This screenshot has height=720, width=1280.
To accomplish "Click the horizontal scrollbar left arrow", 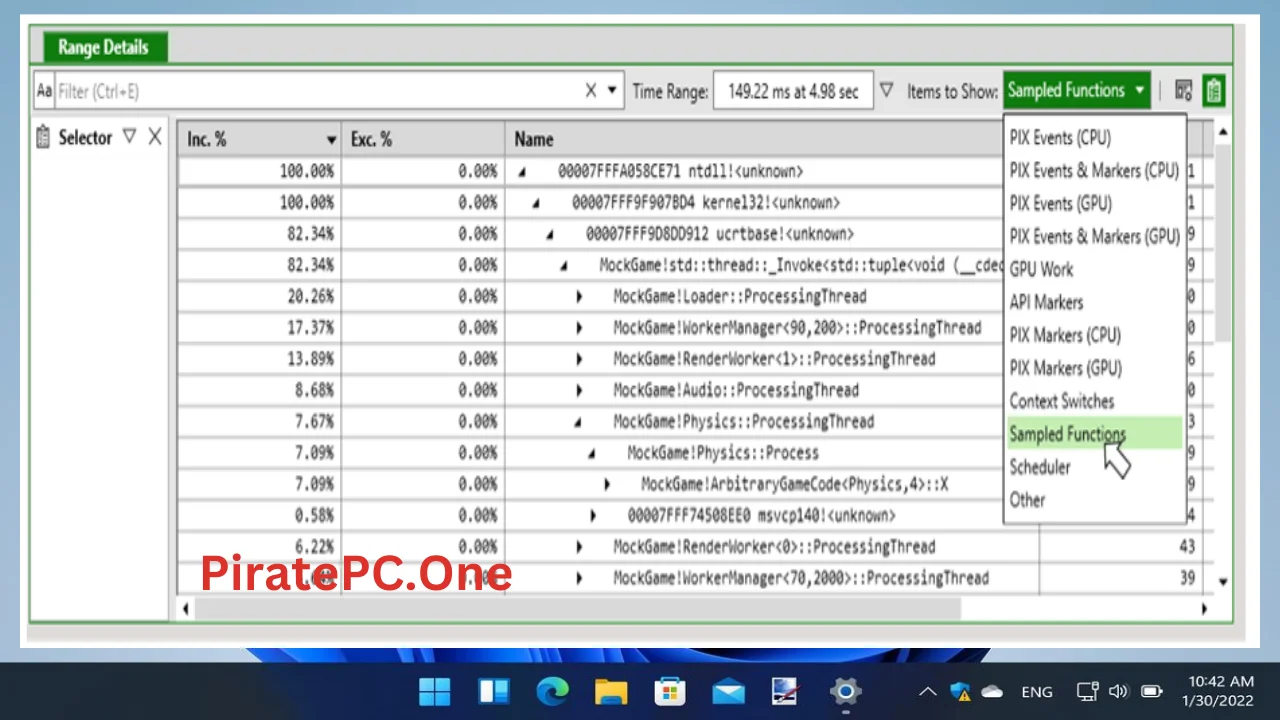I will [186, 608].
